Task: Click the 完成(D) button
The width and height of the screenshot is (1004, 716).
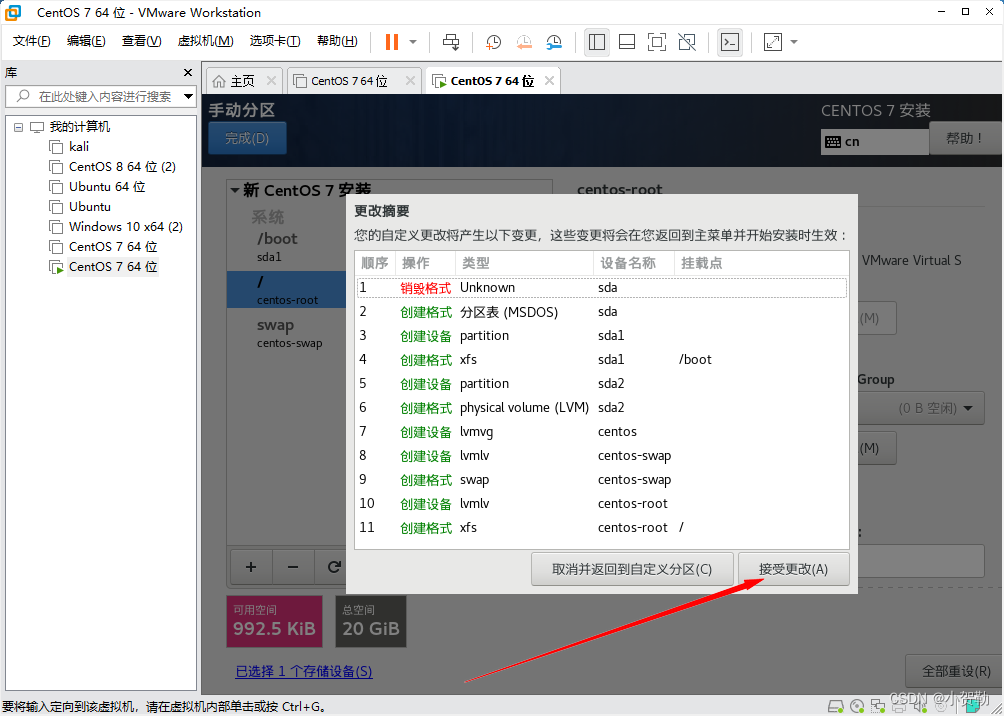Action: pos(247,138)
